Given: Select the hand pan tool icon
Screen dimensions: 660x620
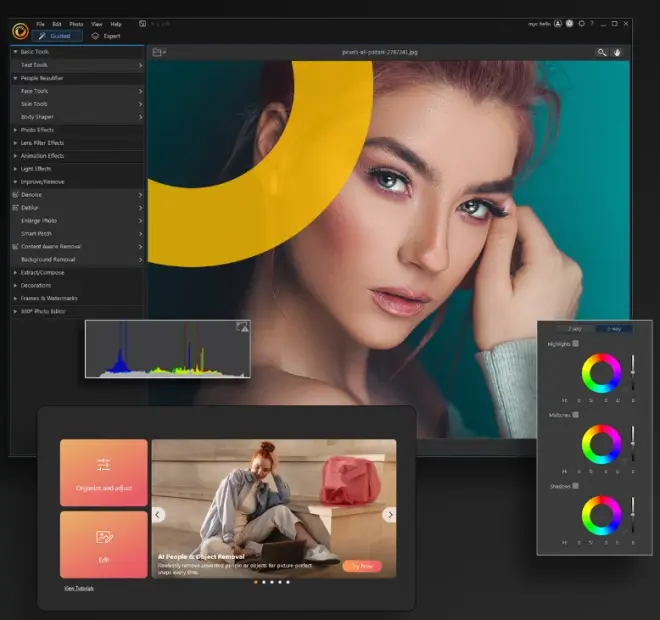Looking at the screenshot, I should [617, 52].
